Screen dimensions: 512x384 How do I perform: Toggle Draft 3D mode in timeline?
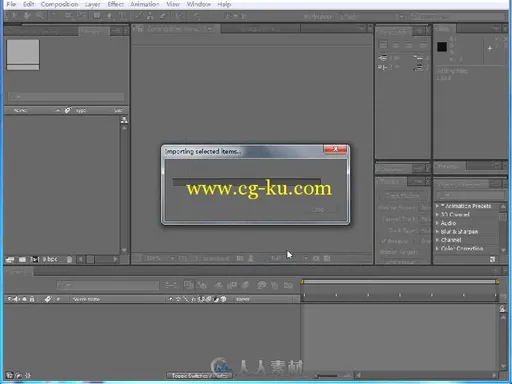pos(202,285)
